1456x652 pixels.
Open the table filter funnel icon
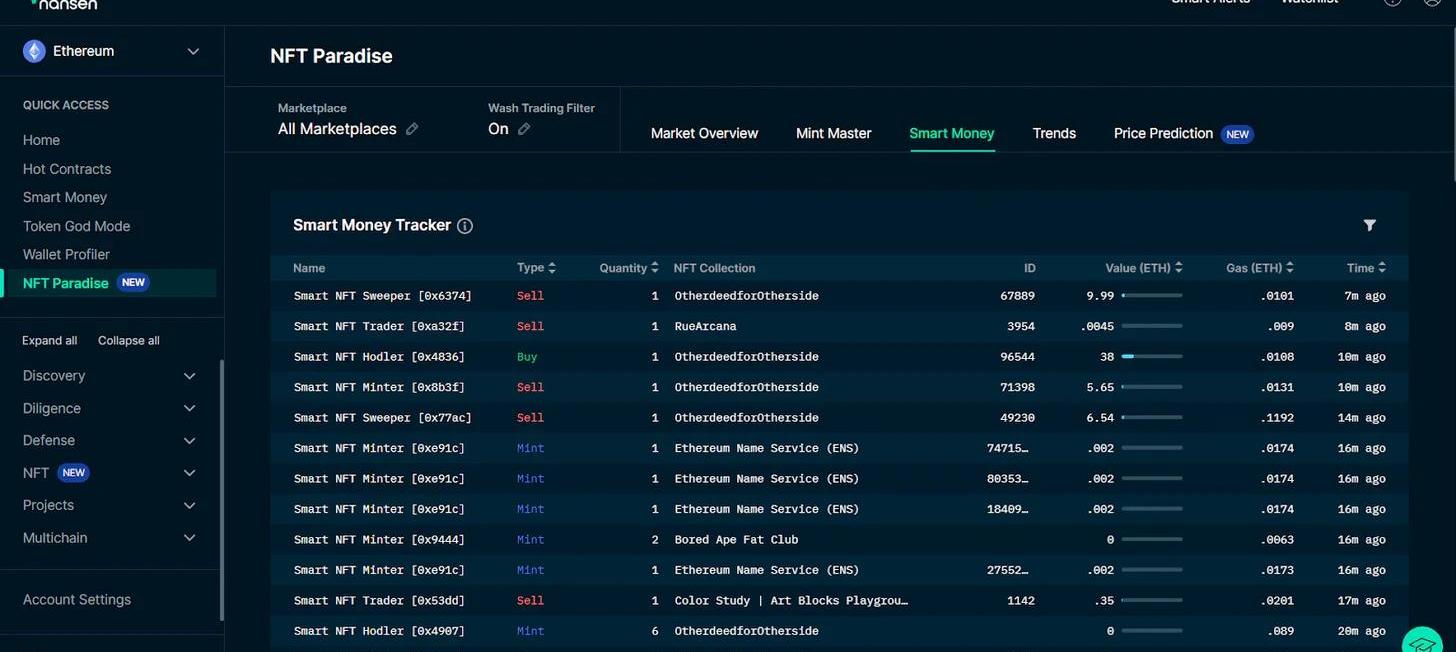pos(1369,226)
